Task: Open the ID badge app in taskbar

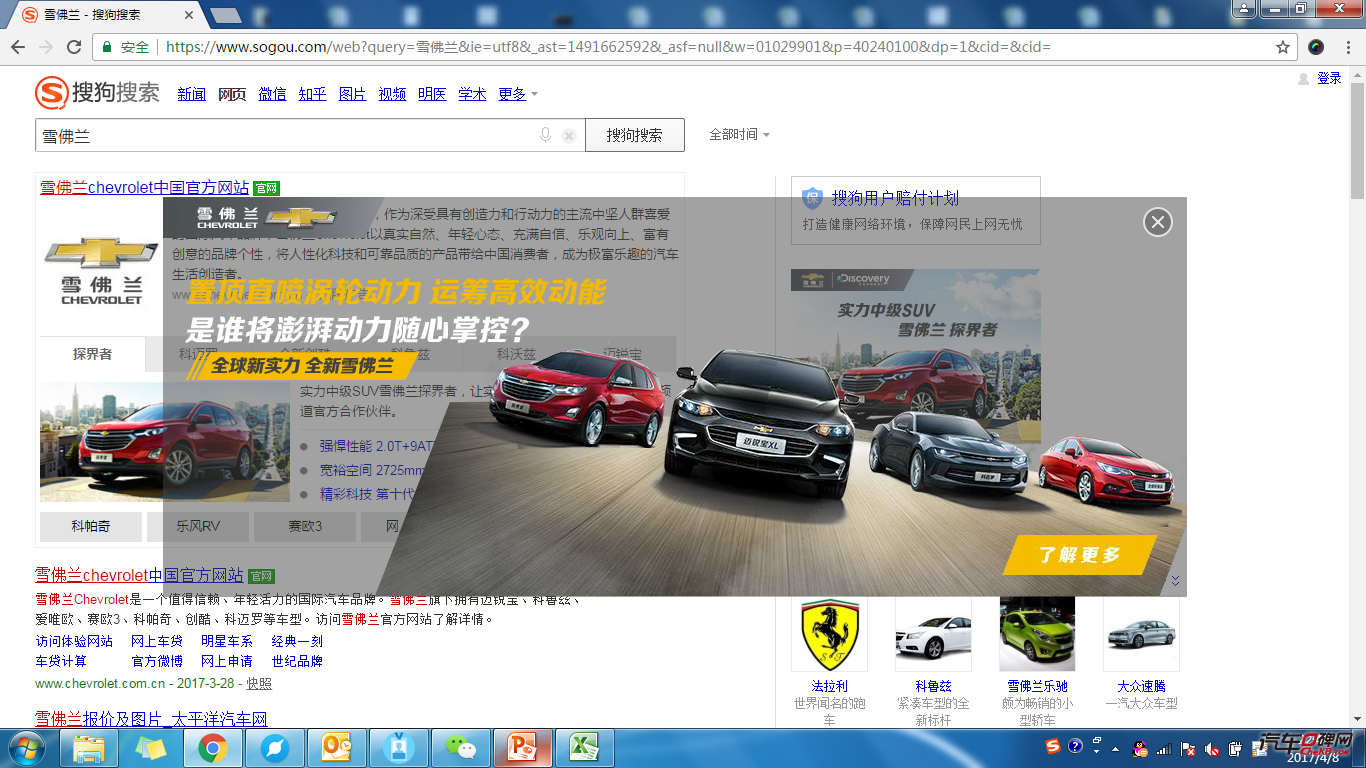Action: (399, 747)
